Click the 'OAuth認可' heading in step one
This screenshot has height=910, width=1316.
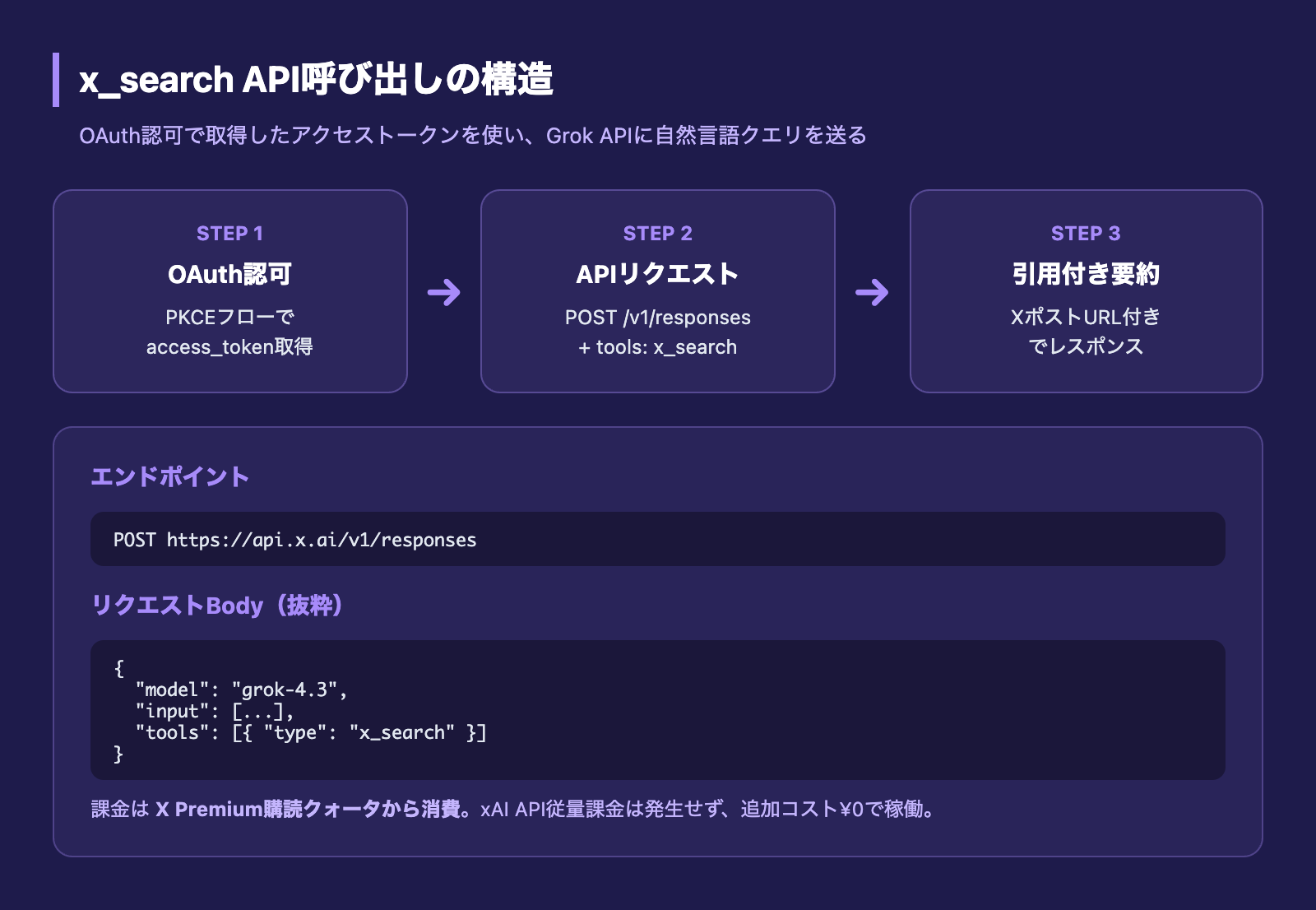click(229, 274)
